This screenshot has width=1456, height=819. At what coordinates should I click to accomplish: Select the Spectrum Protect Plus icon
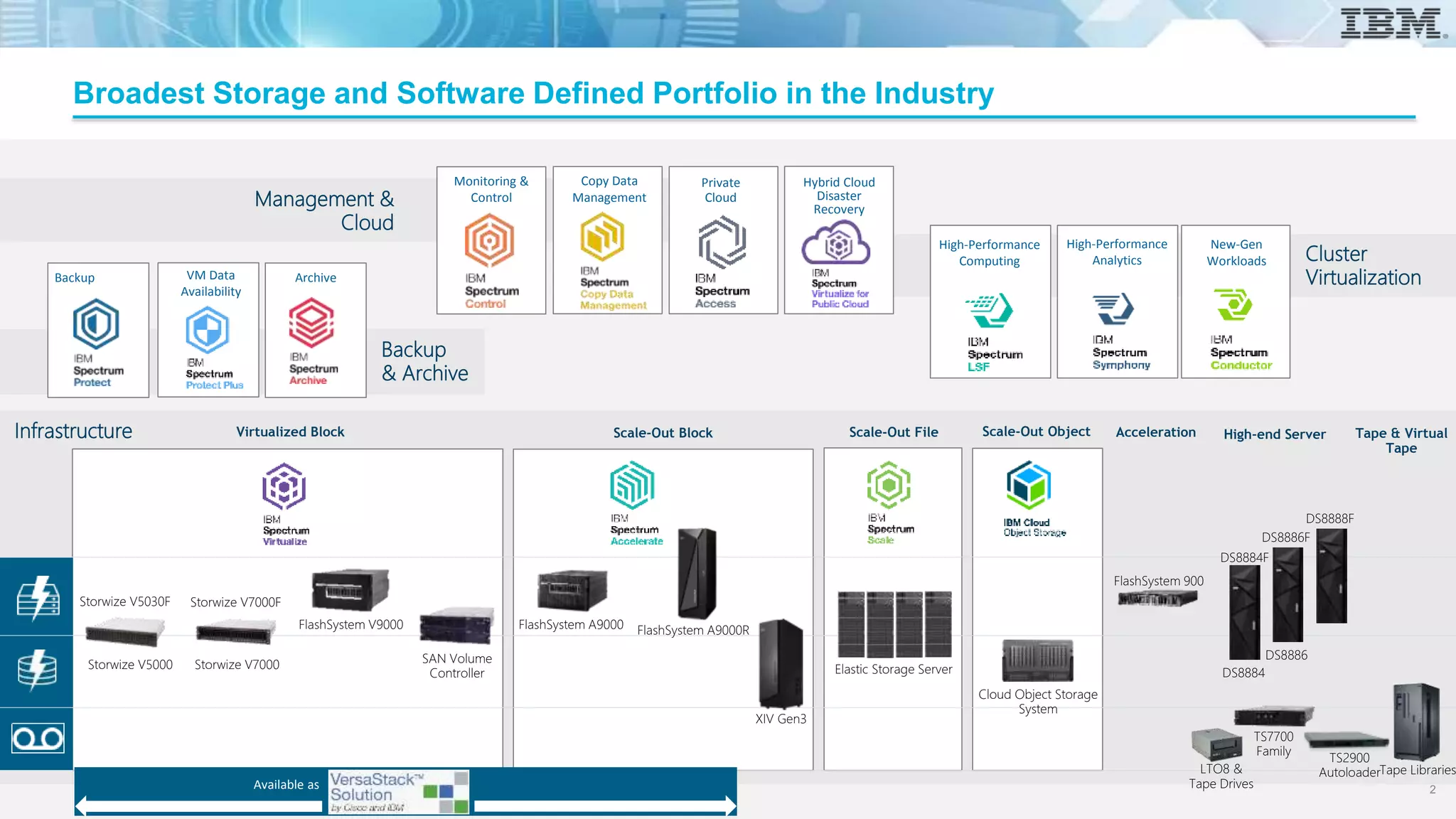coord(208,329)
